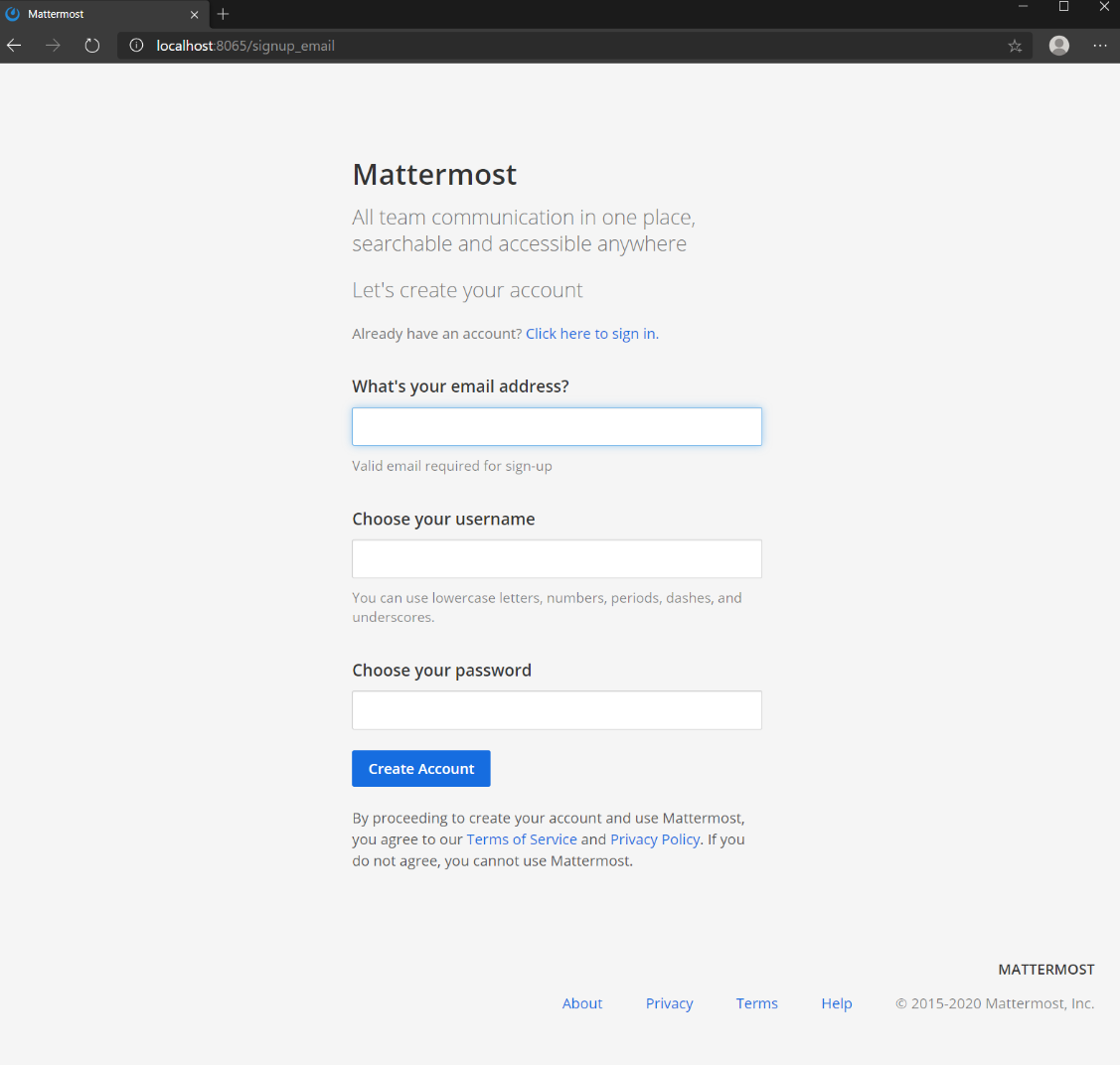Select the password input box
Screen dimensions: 1120x1065
(557, 710)
